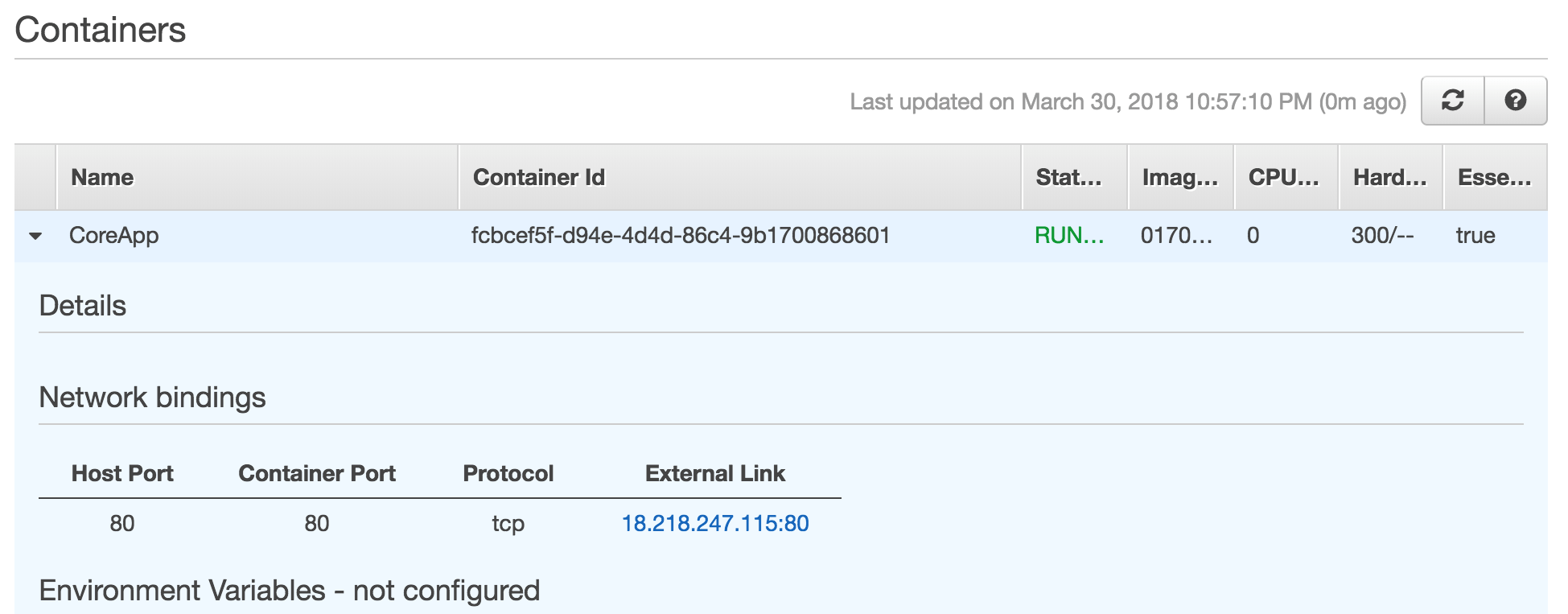
Task: Refresh the containers list
Action: tap(1452, 101)
